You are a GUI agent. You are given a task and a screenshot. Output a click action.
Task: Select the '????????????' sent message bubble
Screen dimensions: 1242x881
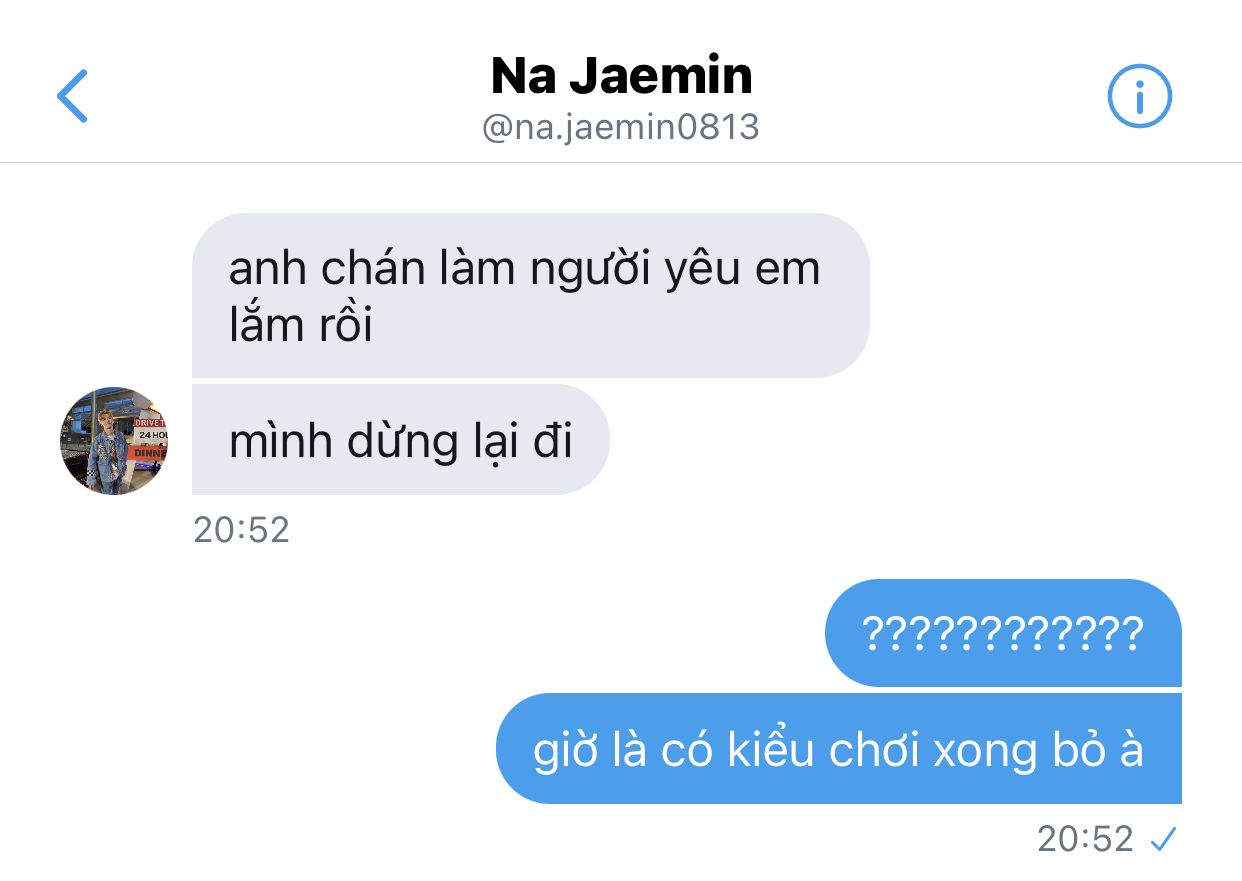click(1003, 633)
